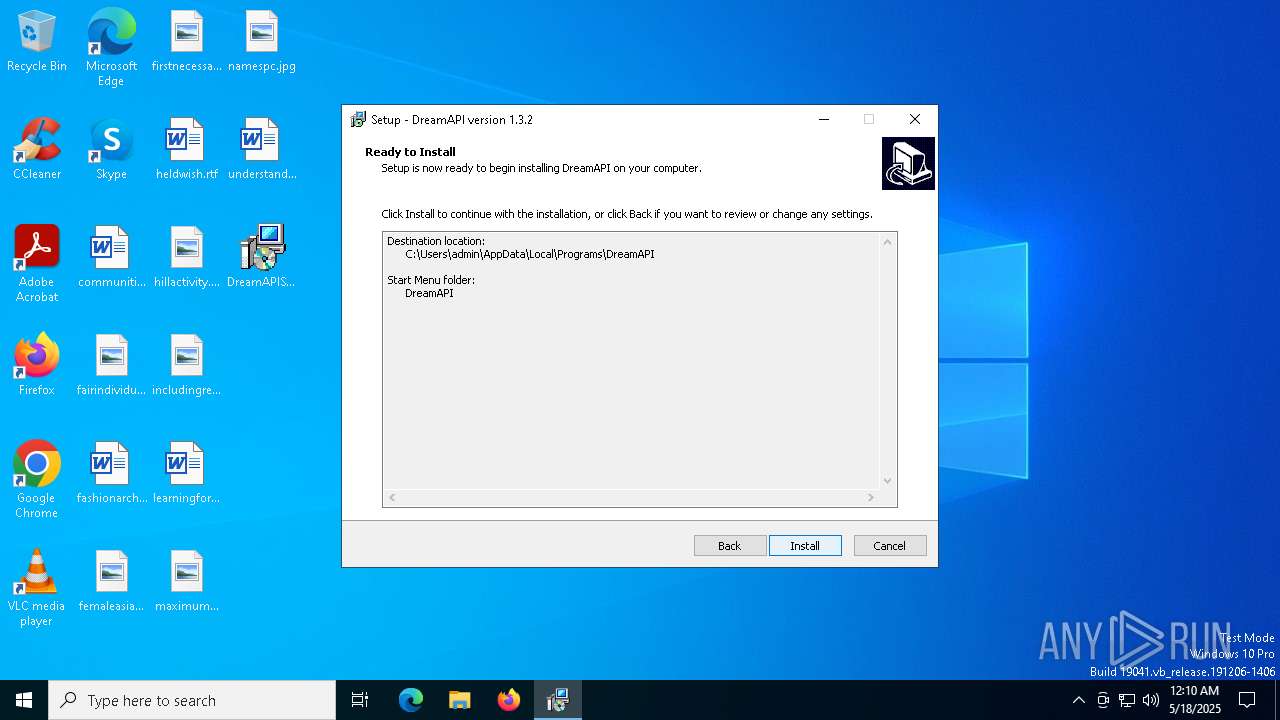Show hidden system tray icons
This screenshot has height=720, width=1280.
1078,700
